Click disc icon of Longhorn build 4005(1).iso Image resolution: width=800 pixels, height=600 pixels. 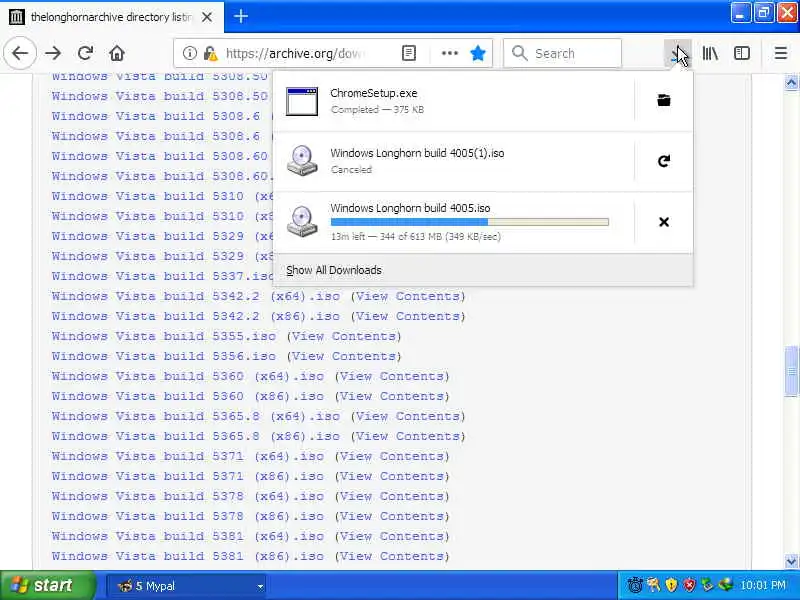pyautogui.click(x=302, y=161)
